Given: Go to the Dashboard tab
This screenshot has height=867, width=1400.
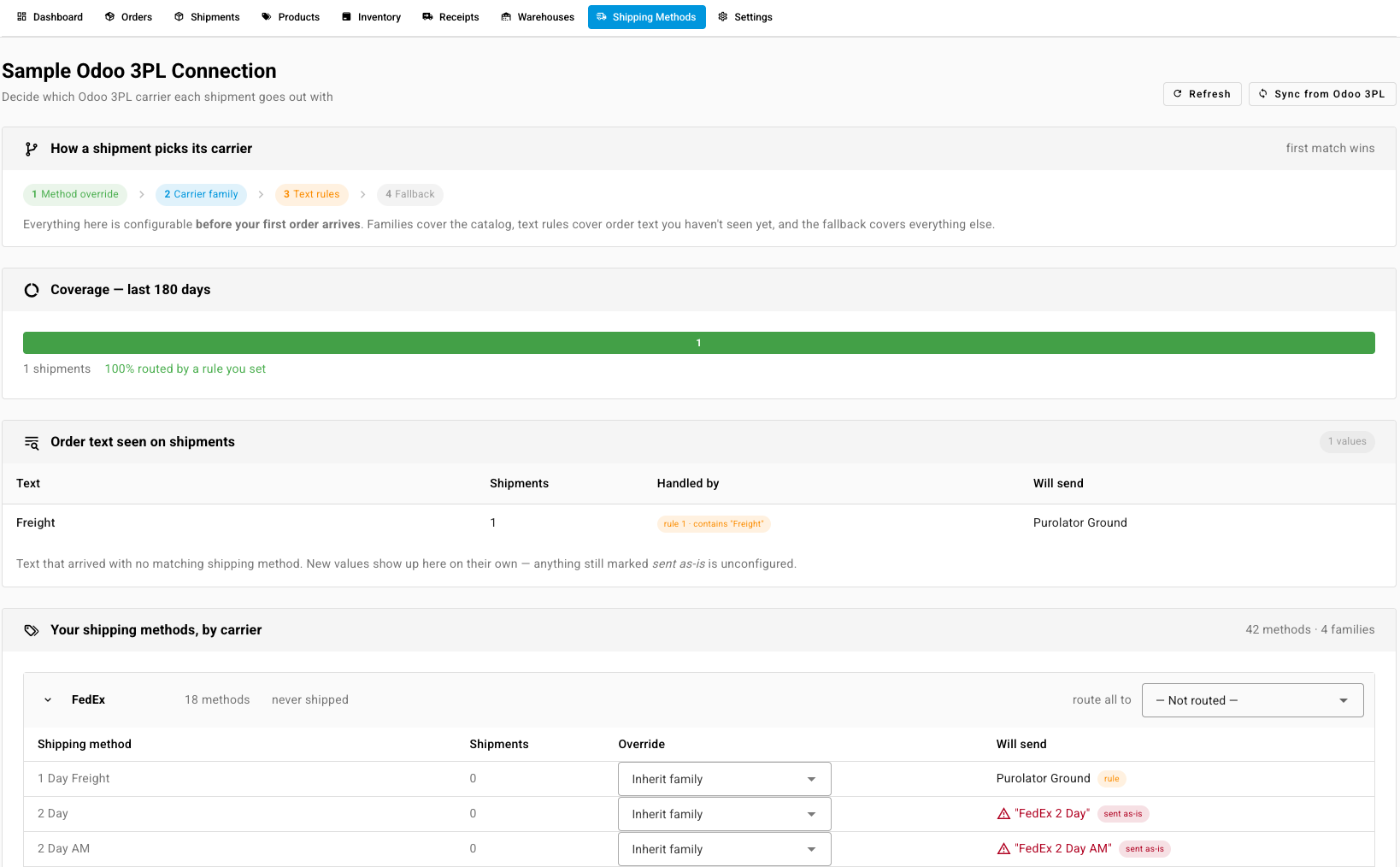Looking at the screenshot, I should click(x=50, y=17).
